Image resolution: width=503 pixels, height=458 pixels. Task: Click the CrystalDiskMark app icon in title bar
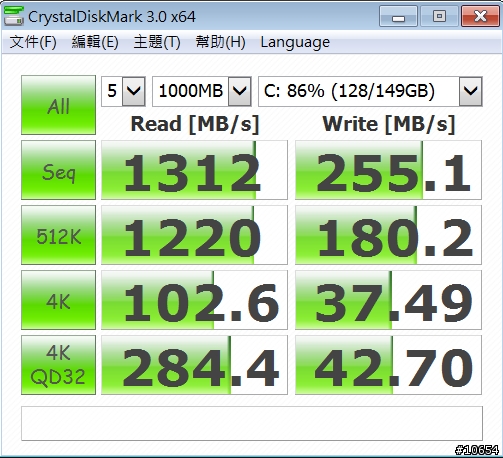14,16
